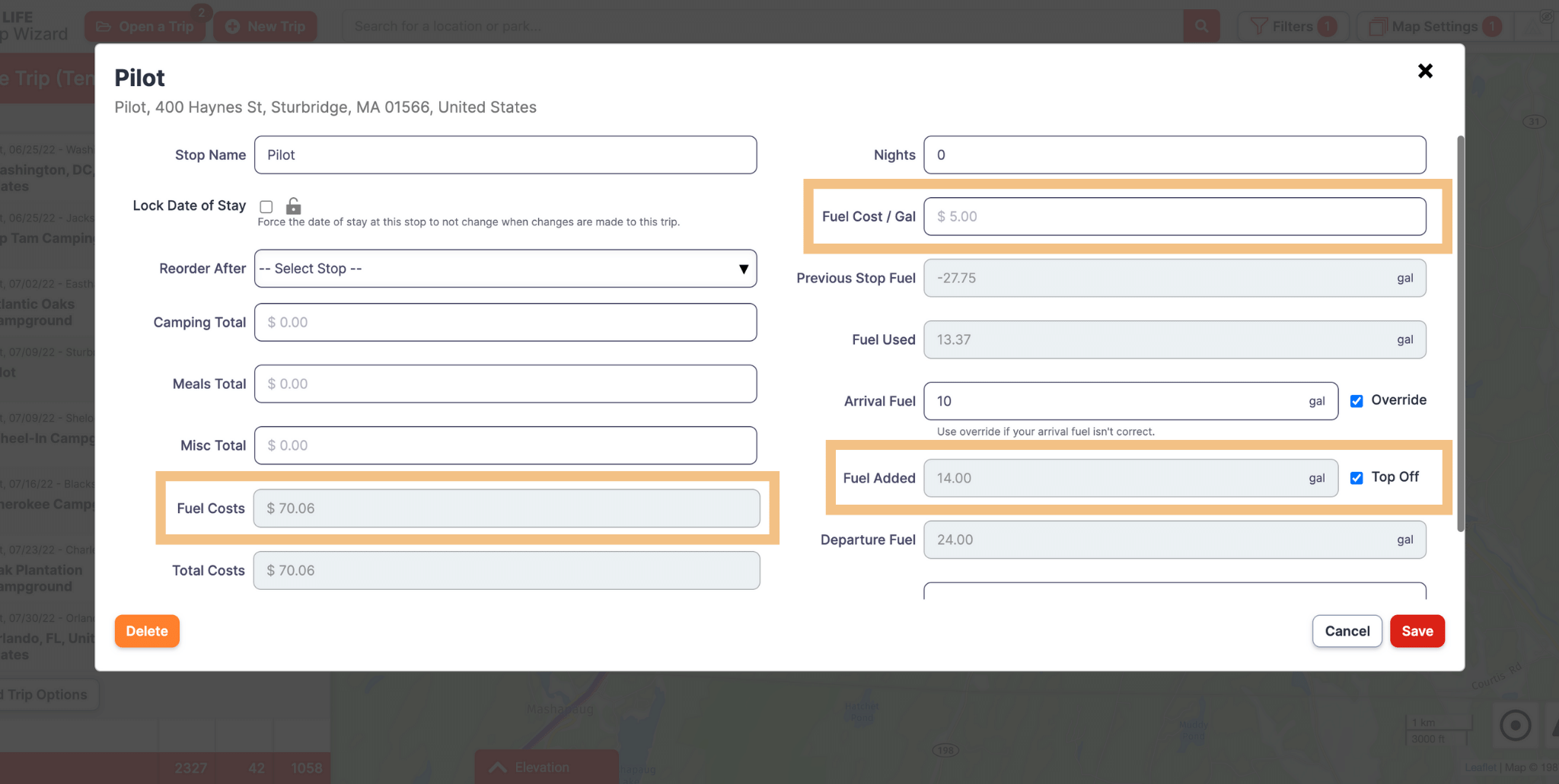Image resolution: width=1559 pixels, height=784 pixels.
Task: Toggle Lock Date of Stay checkbox
Action: point(266,207)
